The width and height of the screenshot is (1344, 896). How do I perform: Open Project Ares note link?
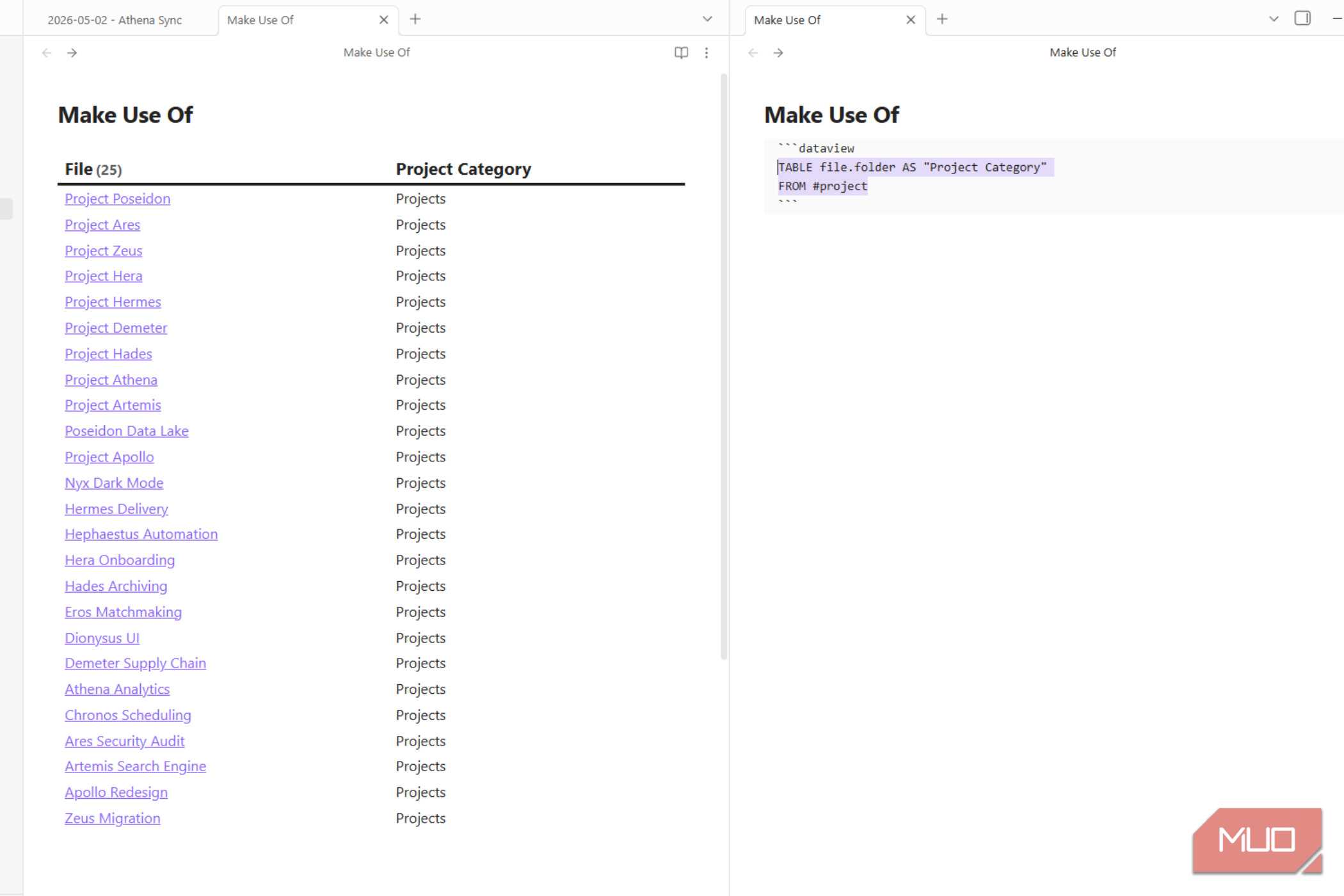[102, 225]
